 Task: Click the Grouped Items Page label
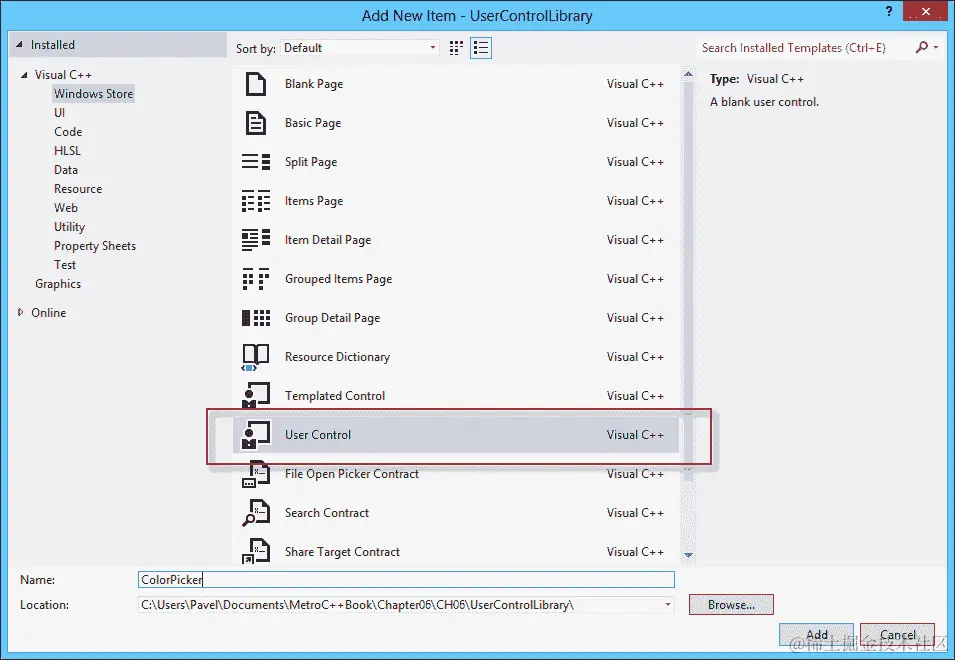338,279
